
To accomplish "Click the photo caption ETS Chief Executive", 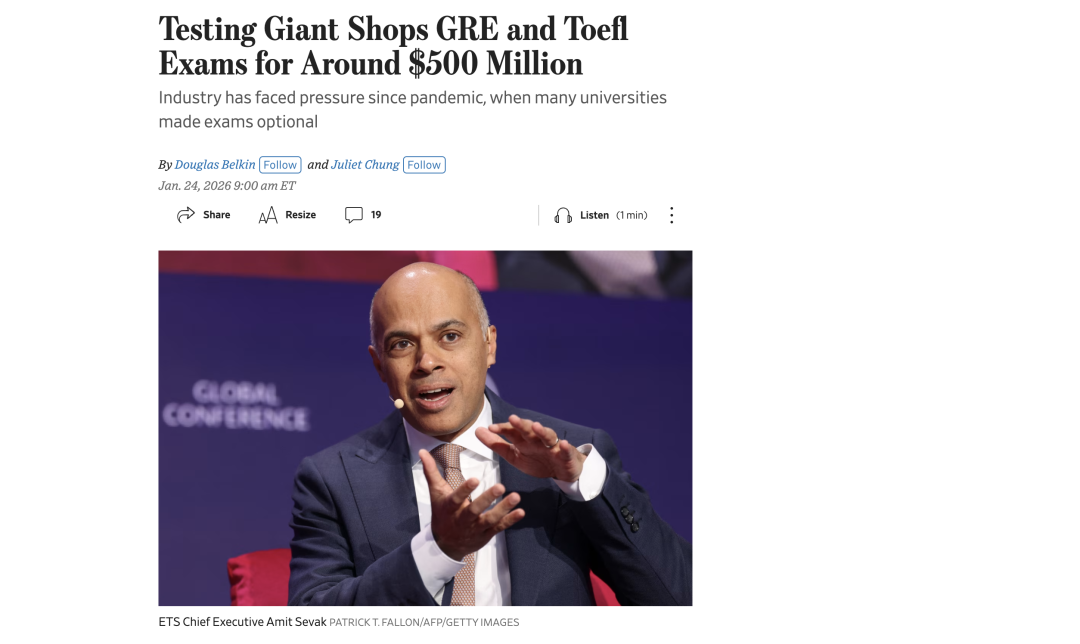I will [242, 622].
